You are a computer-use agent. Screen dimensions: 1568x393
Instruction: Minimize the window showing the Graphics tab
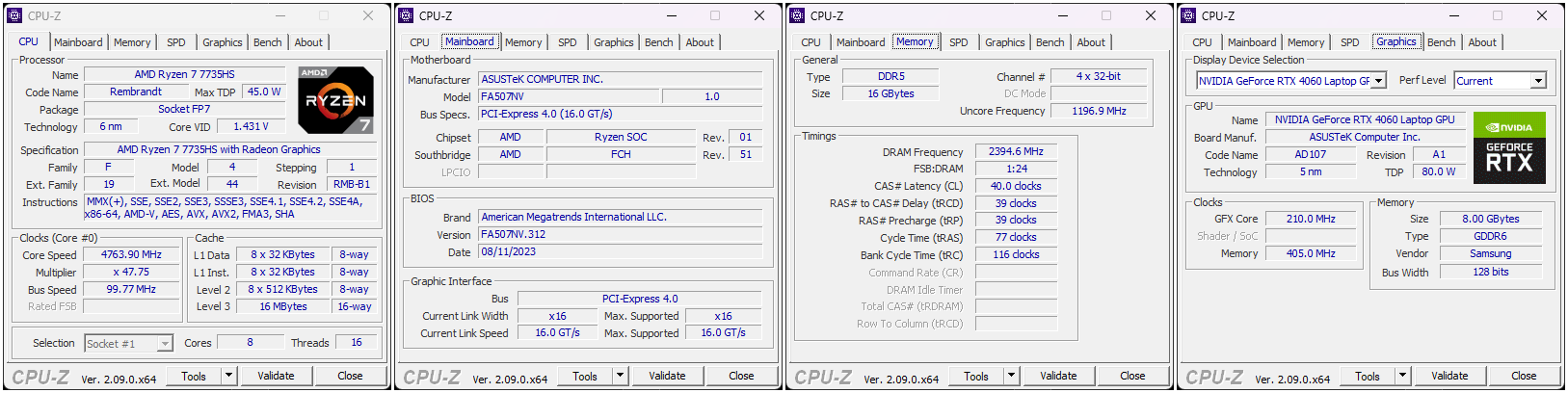tap(1453, 15)
